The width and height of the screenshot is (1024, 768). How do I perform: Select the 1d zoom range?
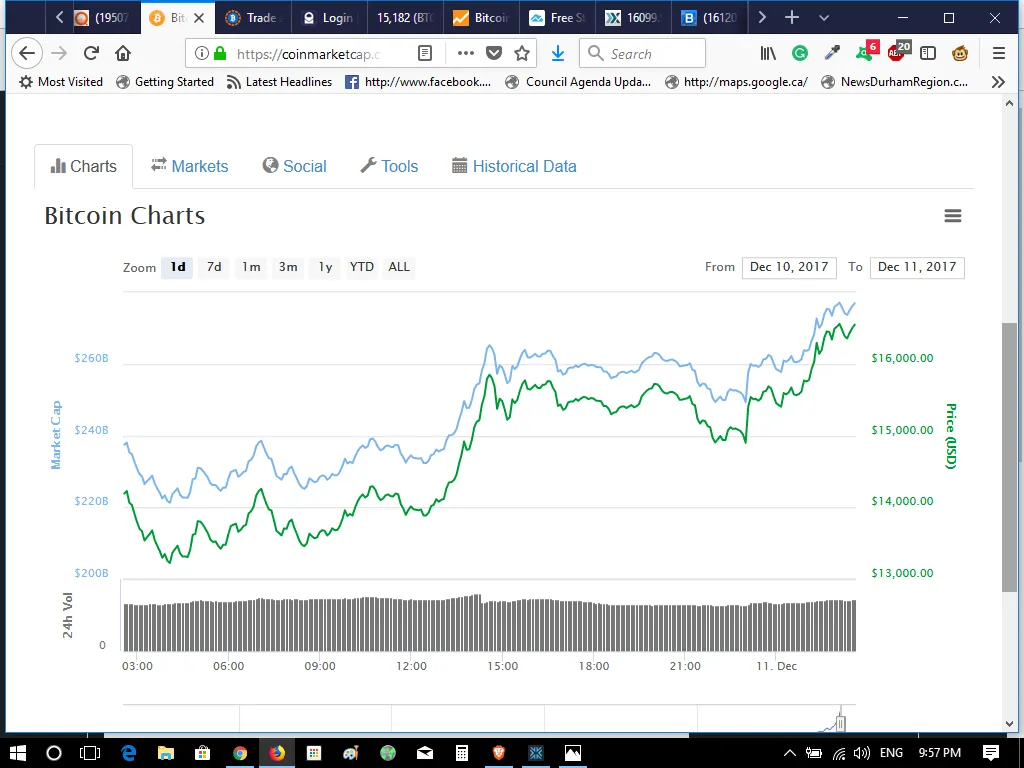coord(178,267)
